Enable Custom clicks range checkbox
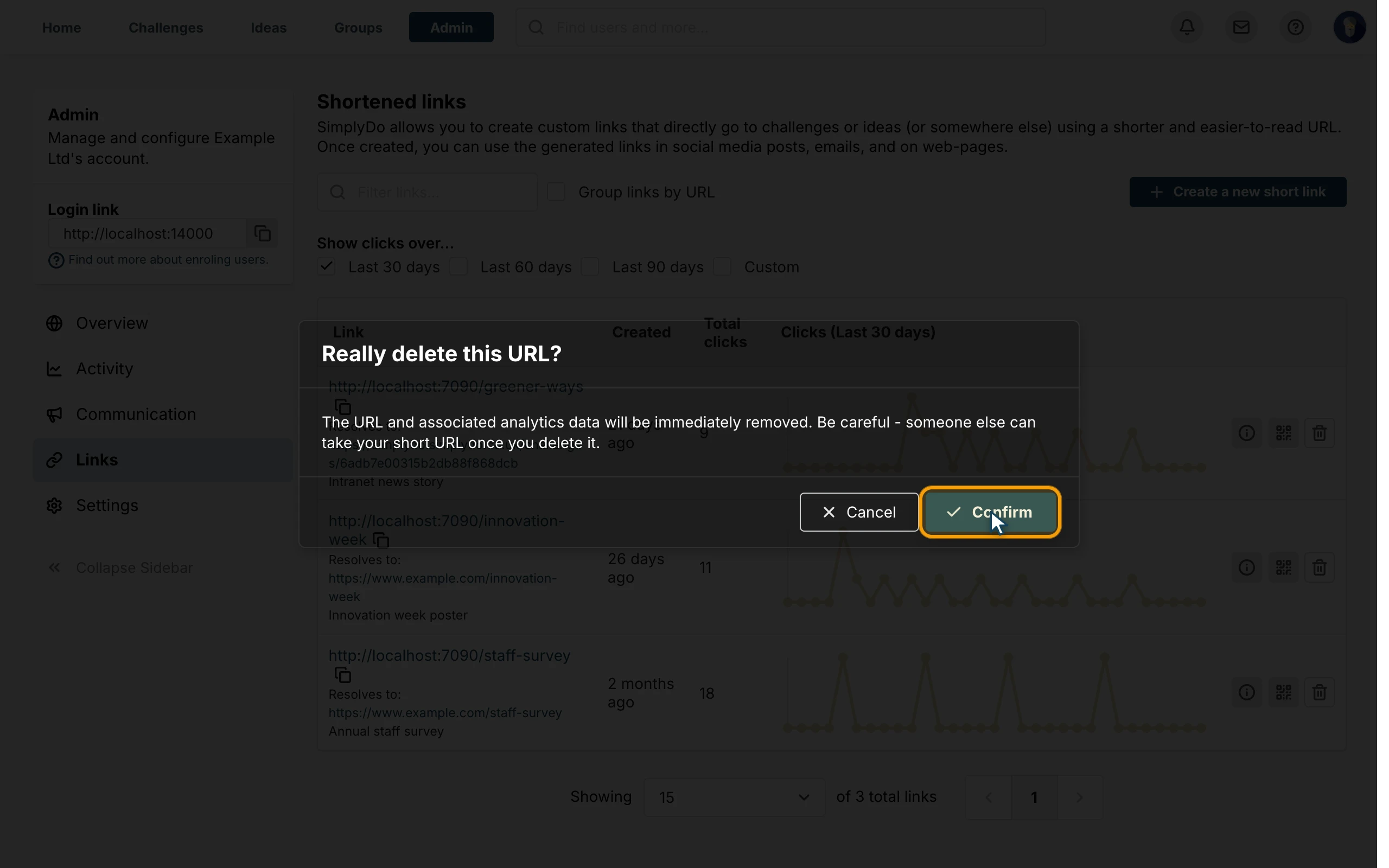This screenshot has height=868, width=1389. (x=722, y=266)
